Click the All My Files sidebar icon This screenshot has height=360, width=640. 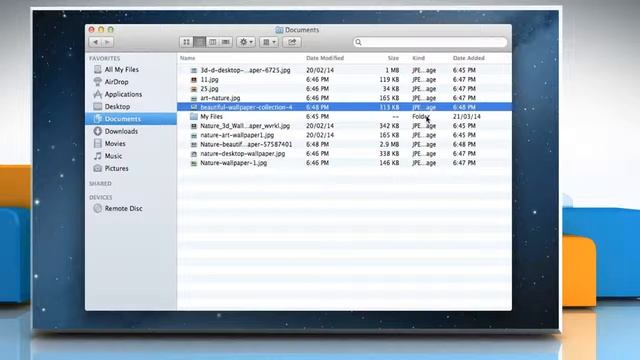[x=98, y=69]
